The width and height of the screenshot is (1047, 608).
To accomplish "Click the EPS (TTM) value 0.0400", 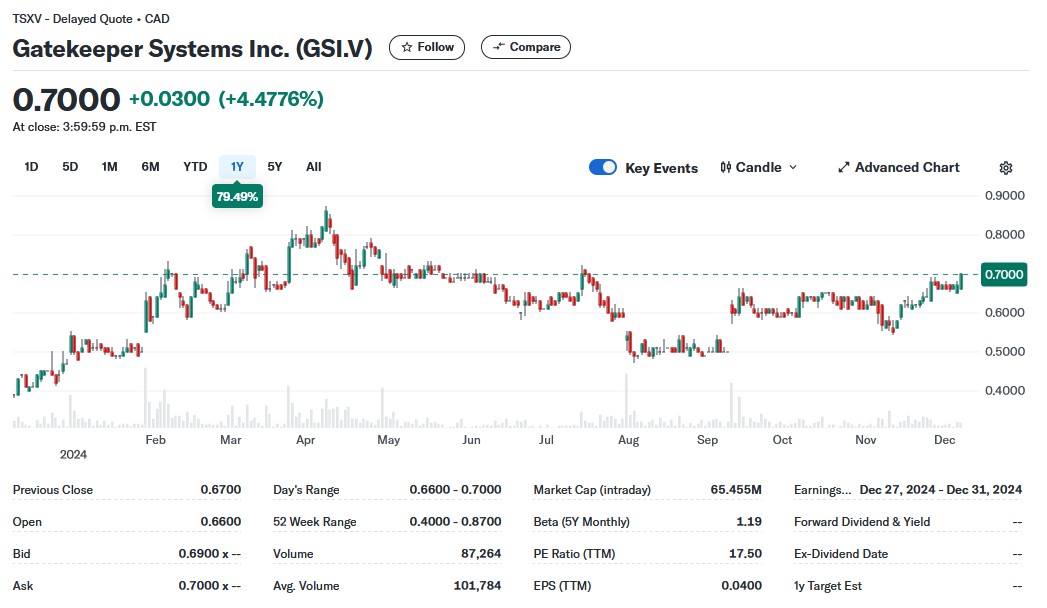I will click(741, 586).
